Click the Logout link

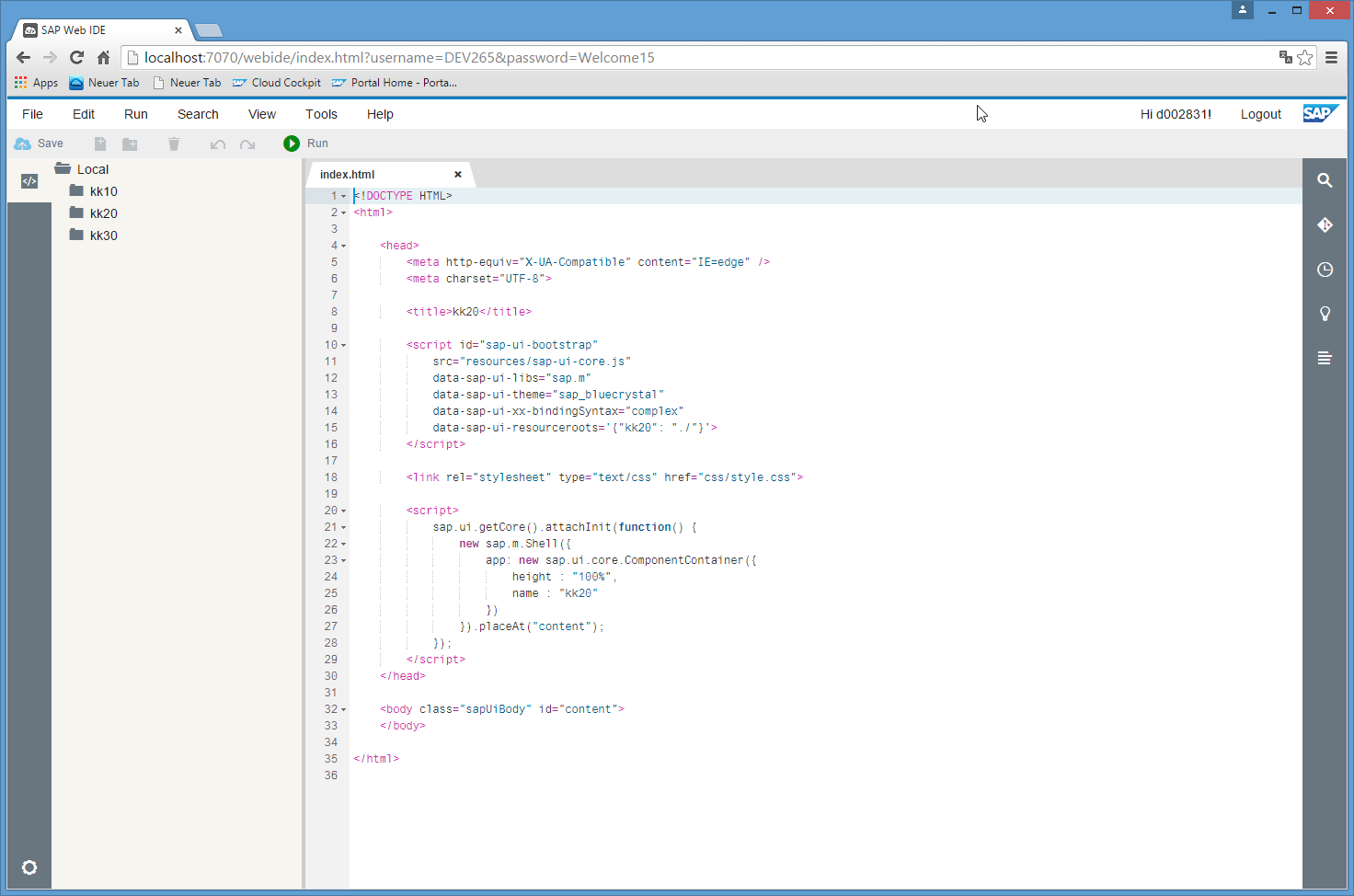(1260, 114)
